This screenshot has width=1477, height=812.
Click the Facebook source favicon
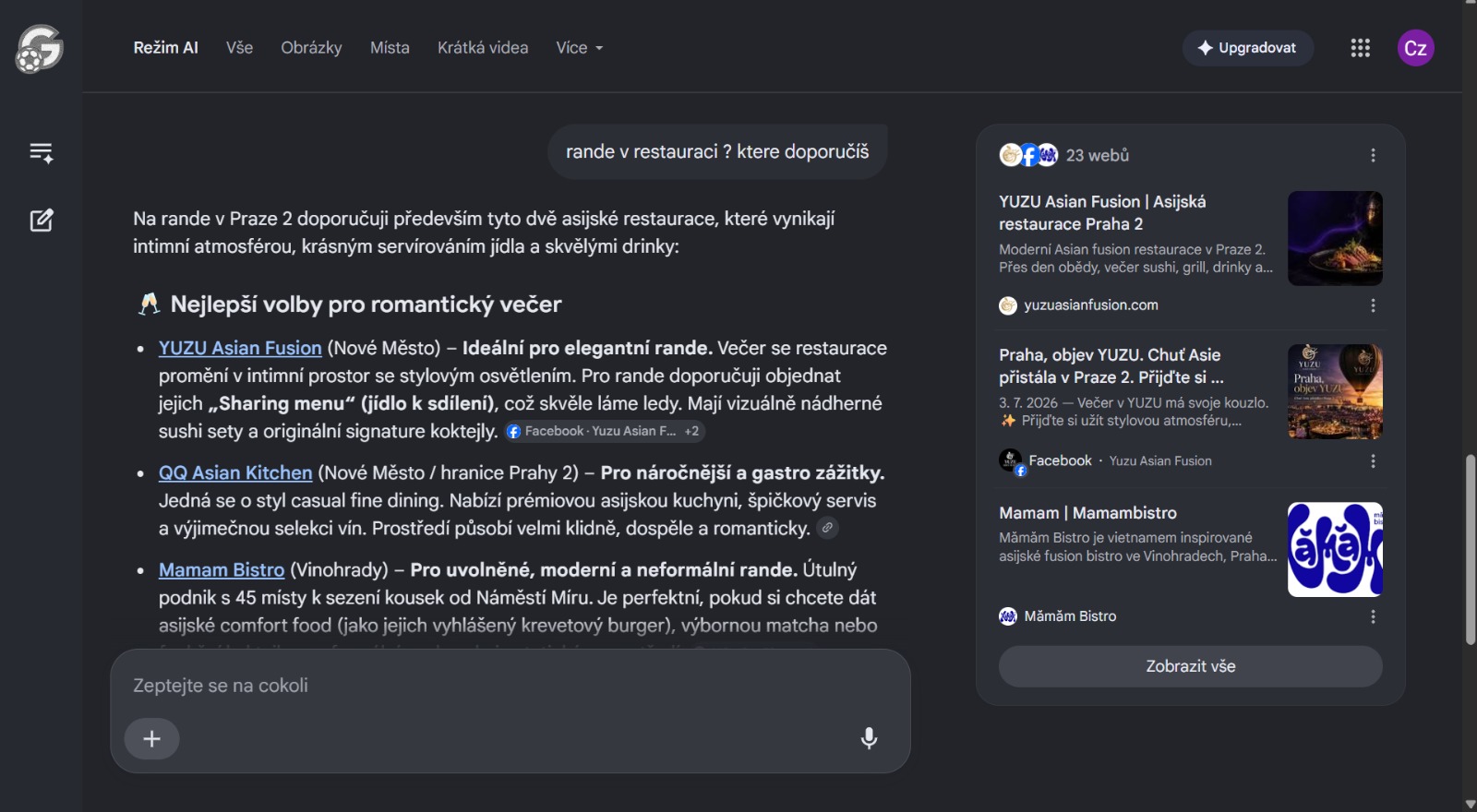tap(1013, 460)
